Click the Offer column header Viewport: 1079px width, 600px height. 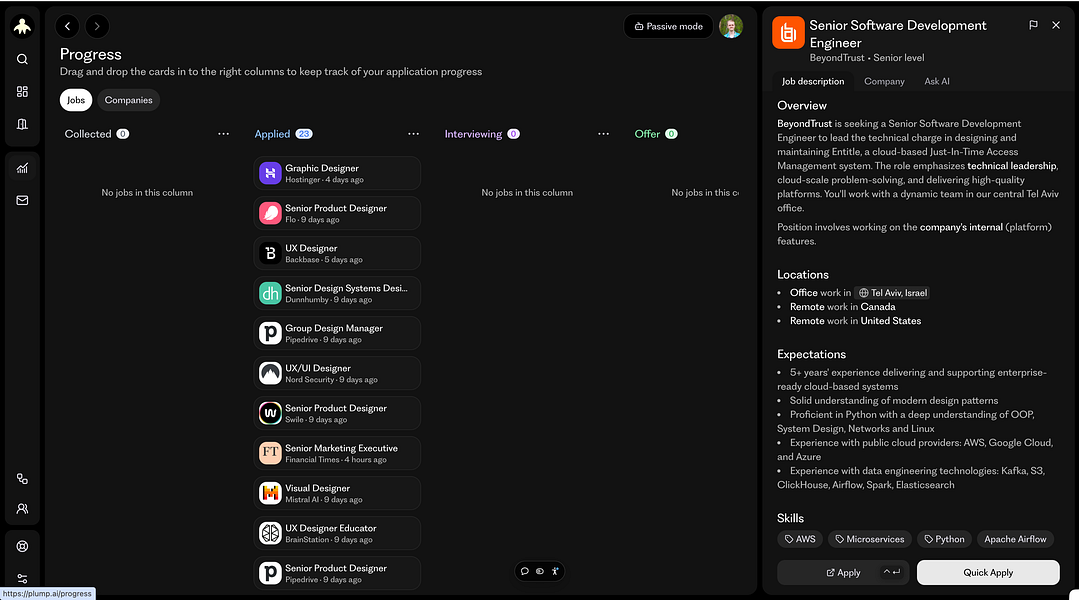click(656, 133)
